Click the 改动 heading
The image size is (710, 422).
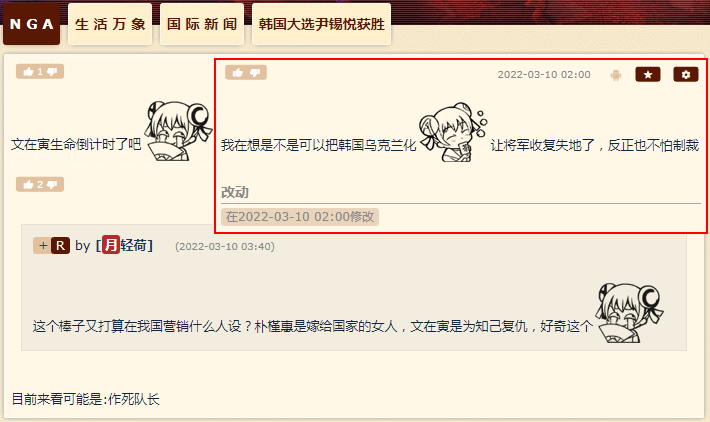[x=235, y=192]
